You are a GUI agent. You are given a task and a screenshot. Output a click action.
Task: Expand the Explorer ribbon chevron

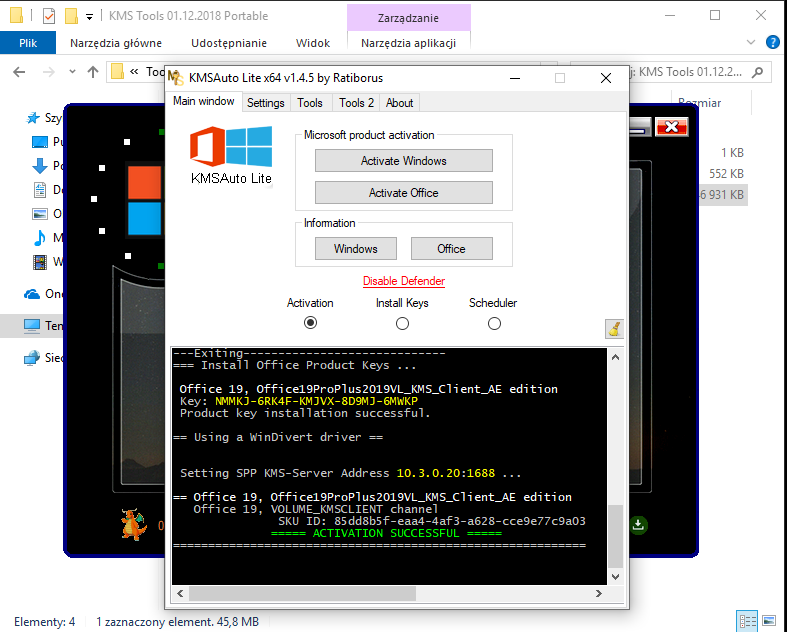point(751,43)
